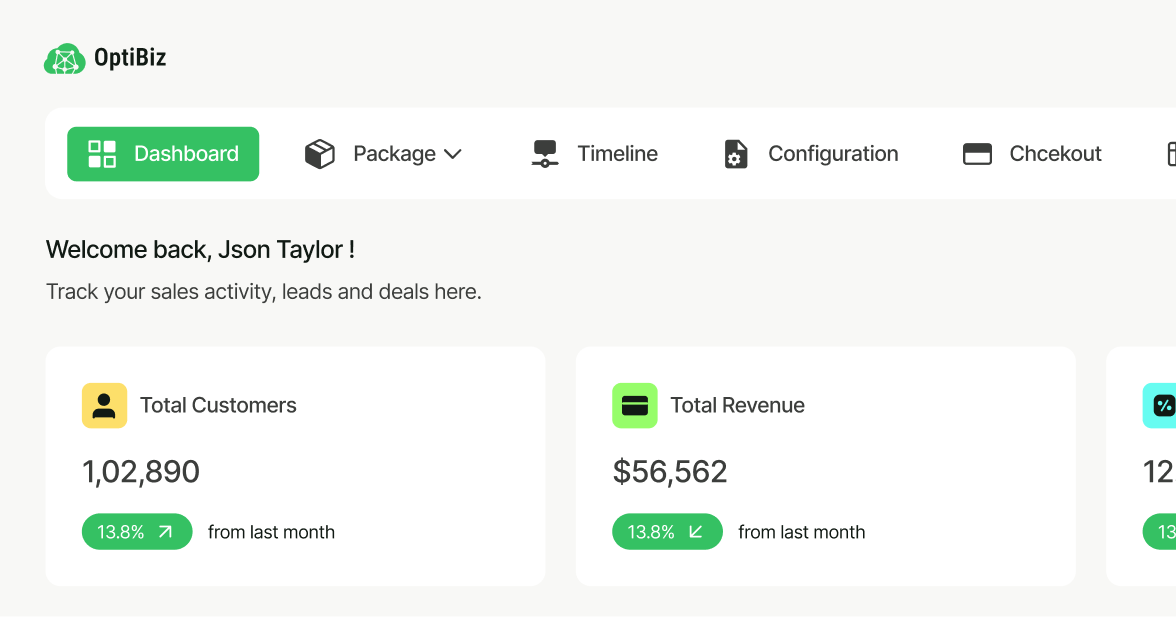Click the Dashboard grid icon
Image resolution: width=1176 pixels, height=617 pixels.
pyautogui.click(x=102, y=154)
